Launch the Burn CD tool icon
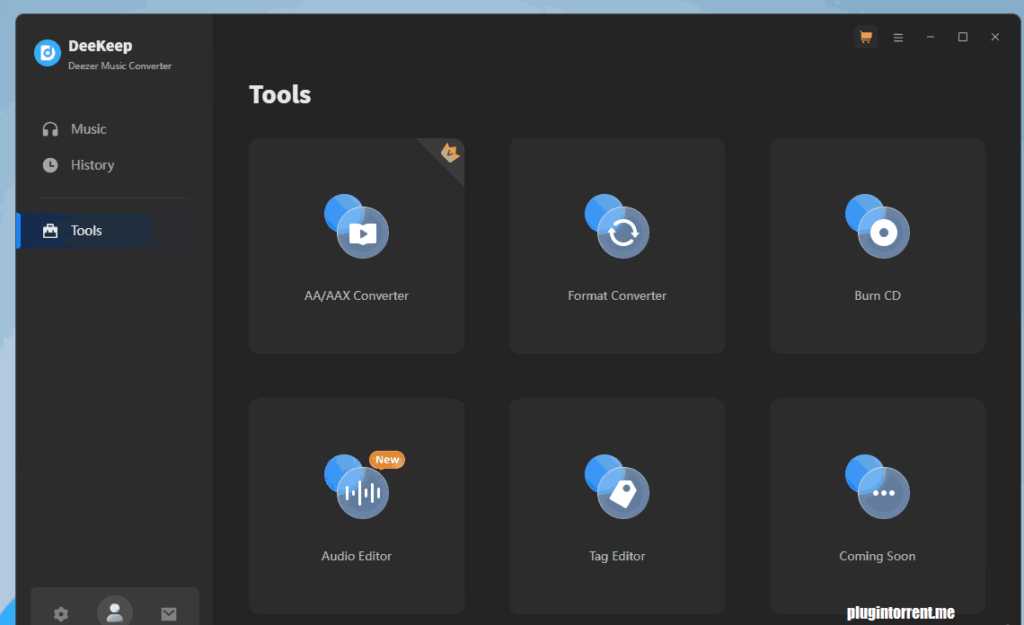1024x625 pixels. [877, 226]
